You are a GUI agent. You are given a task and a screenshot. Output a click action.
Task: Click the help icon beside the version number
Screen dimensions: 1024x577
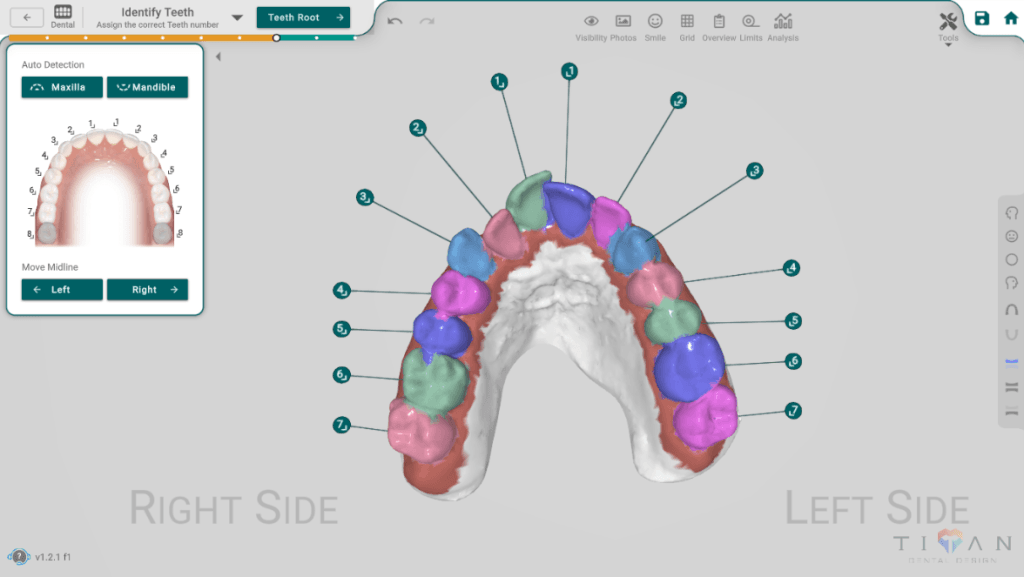click(x=19, y=557)
